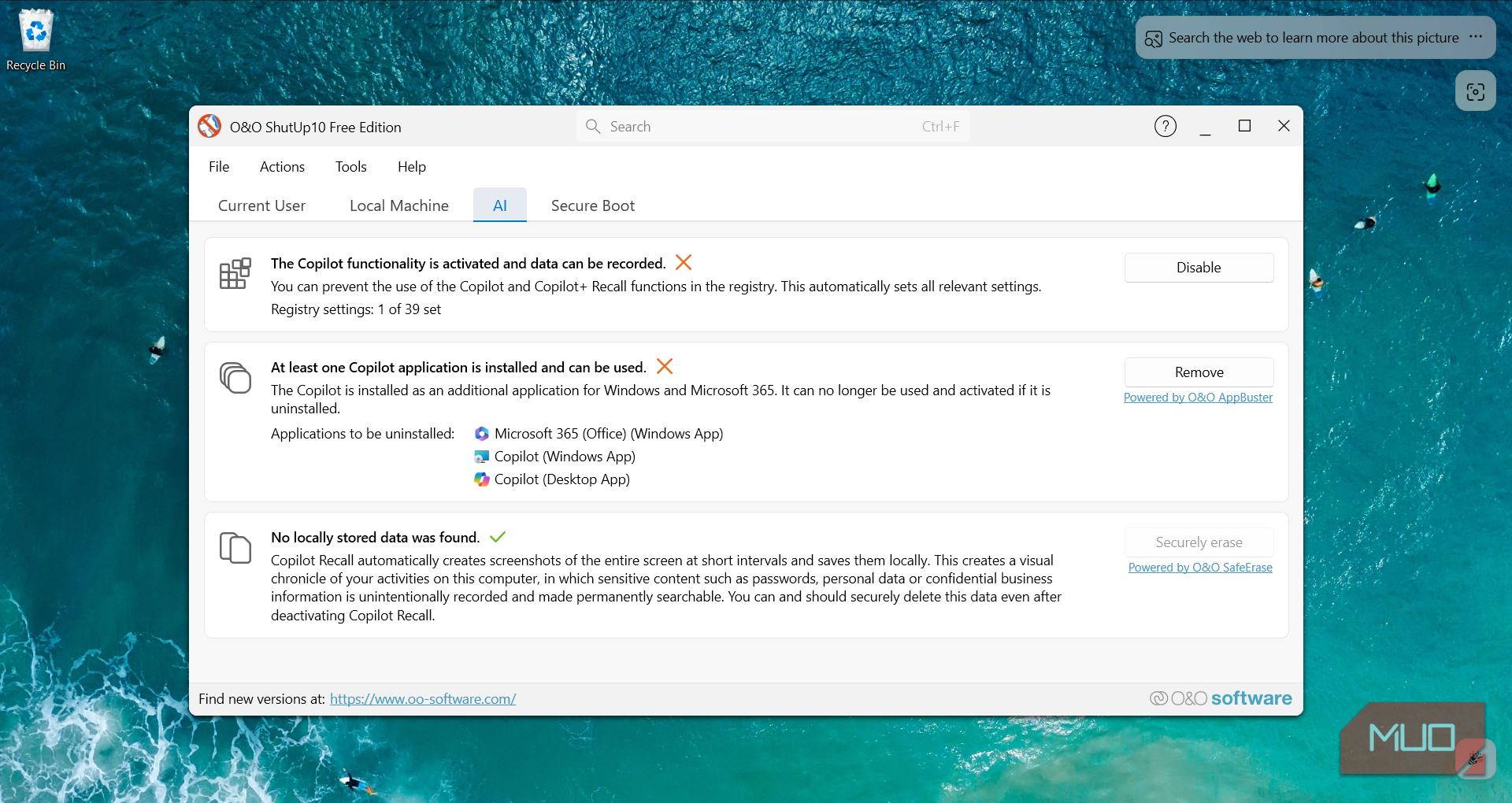Click the Remove button for Copilot applications

point(1199,372)
